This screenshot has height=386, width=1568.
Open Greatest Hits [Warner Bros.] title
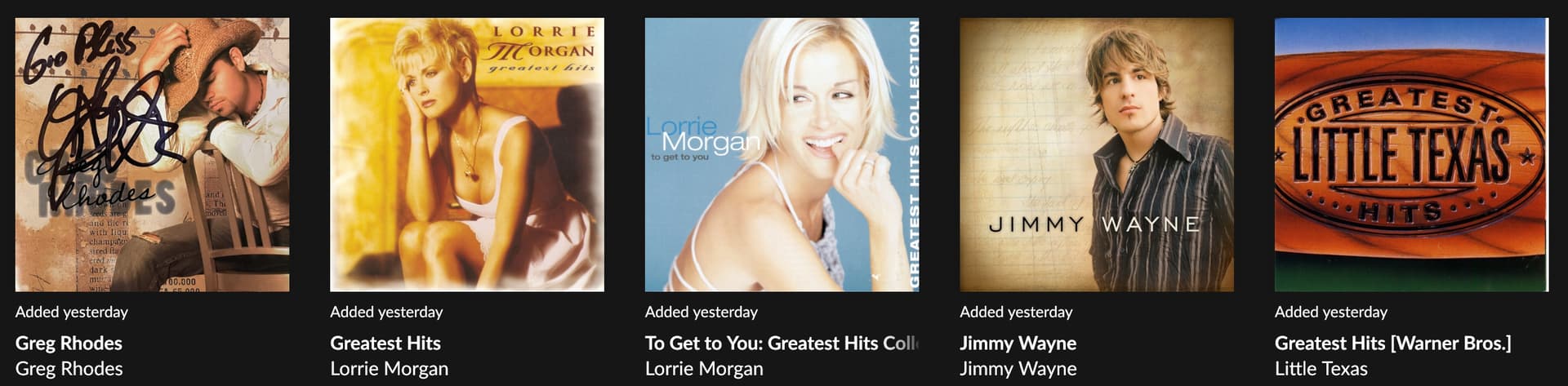click(1392, 344)
